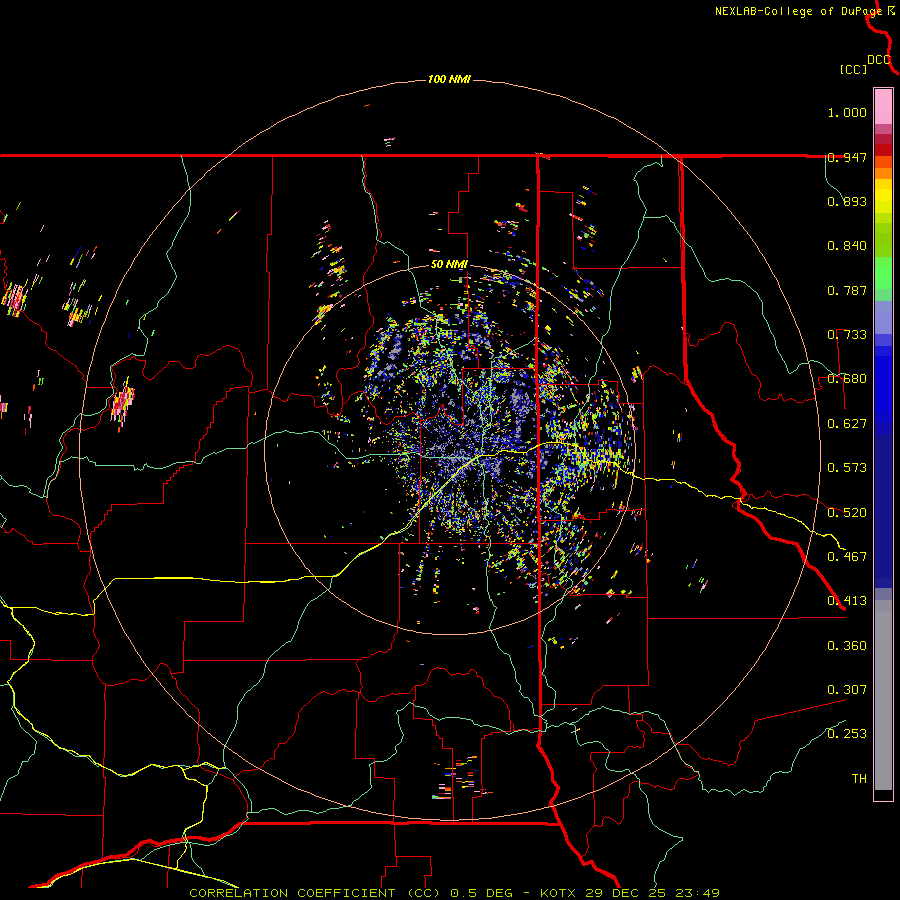The image size is (900, 900).
Task: Click the 0.733 legend value
Action: 847,335
